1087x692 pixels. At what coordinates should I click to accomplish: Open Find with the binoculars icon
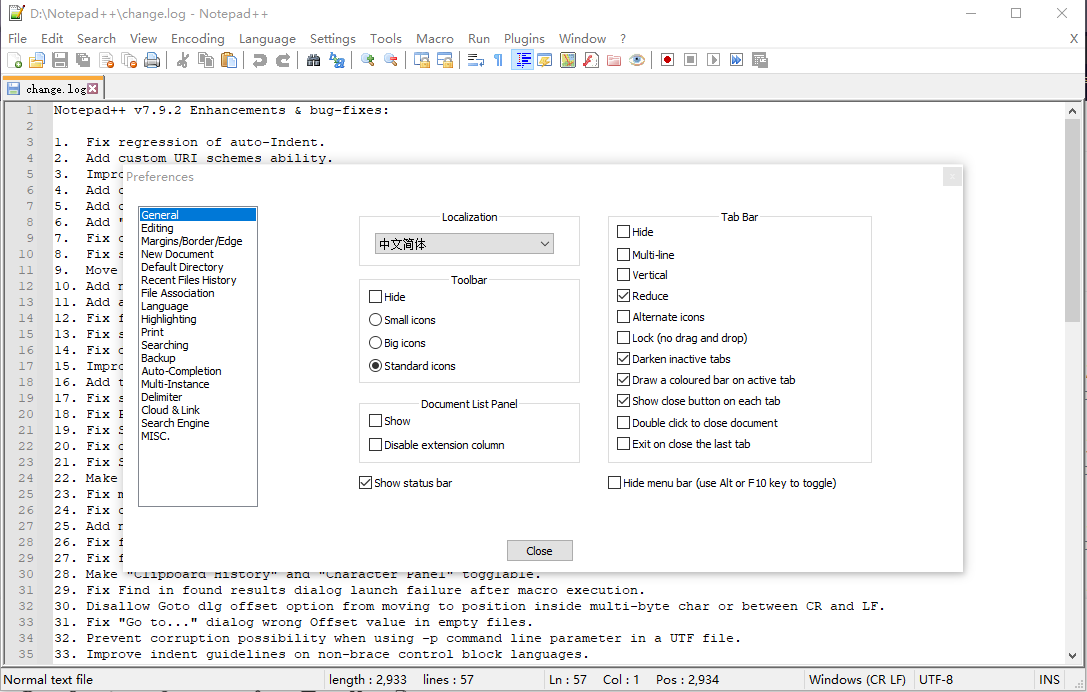[x=313, y=60]
